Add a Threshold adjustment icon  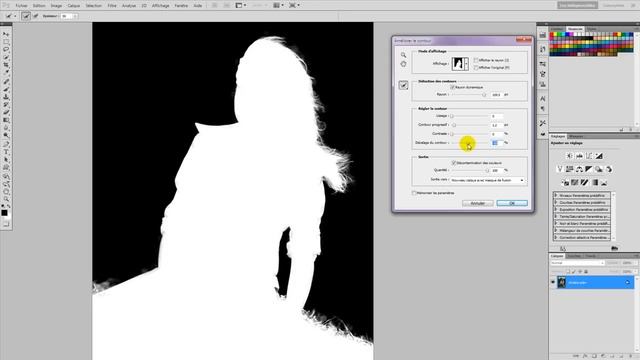point(584,182)
